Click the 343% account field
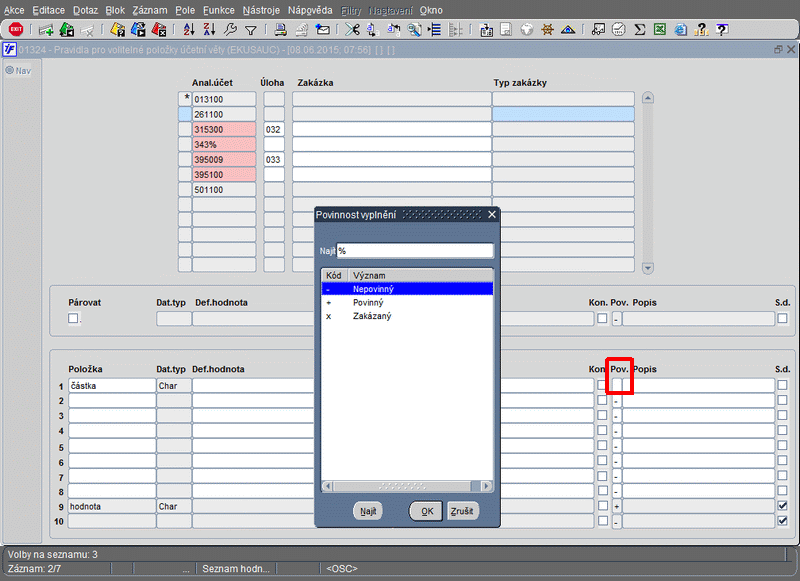 click(223, 144)
